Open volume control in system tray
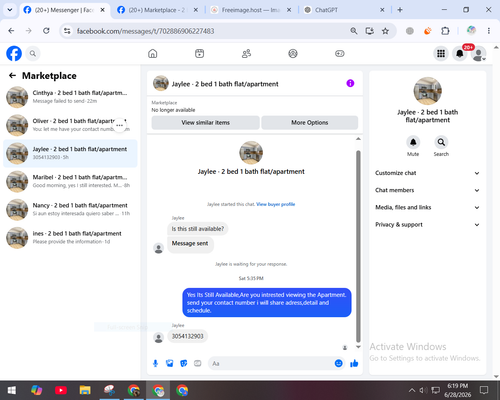 (x=423, y=390)
